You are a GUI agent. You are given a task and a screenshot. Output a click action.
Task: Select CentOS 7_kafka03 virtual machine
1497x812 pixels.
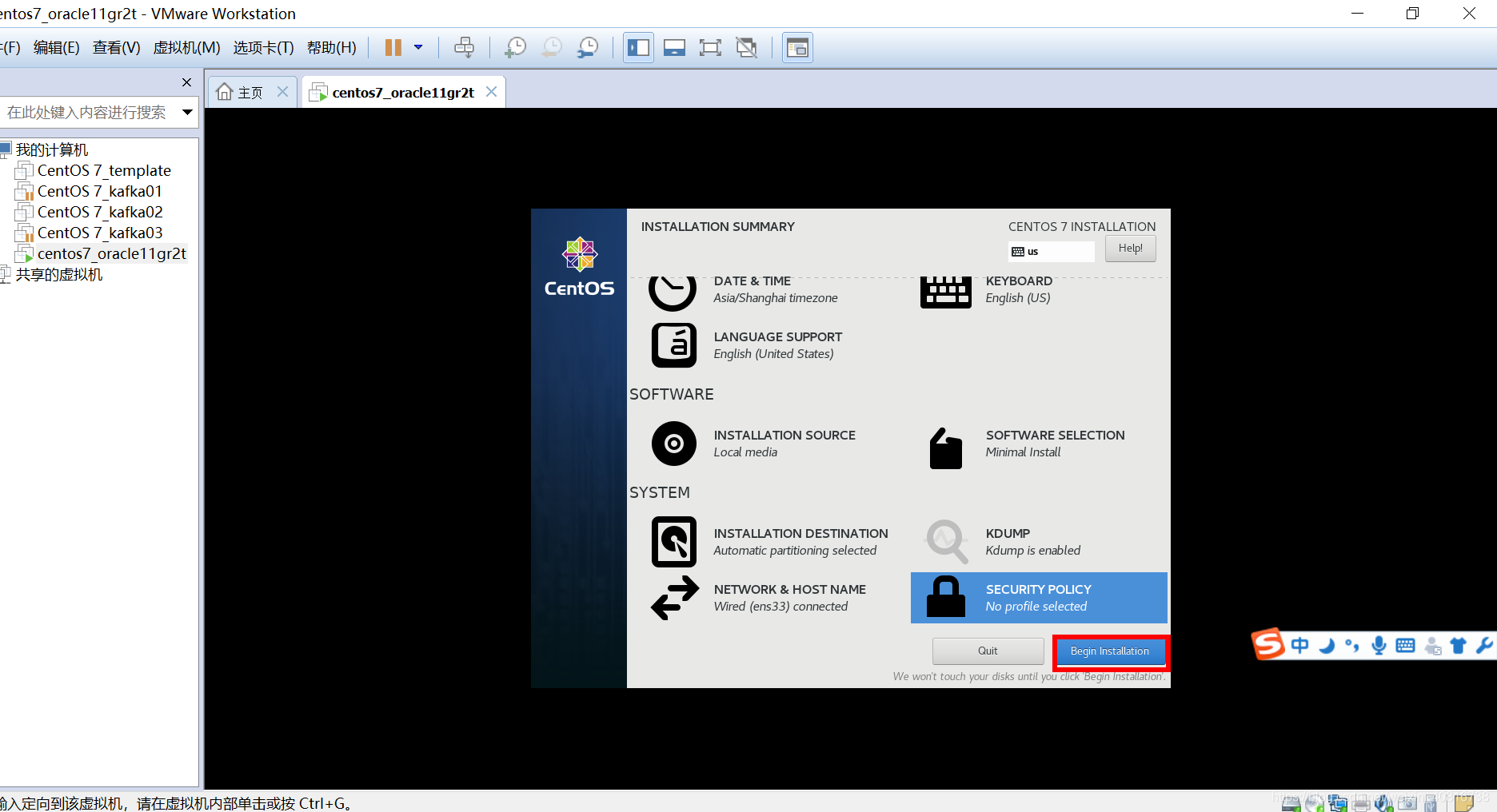pos(100,233)
